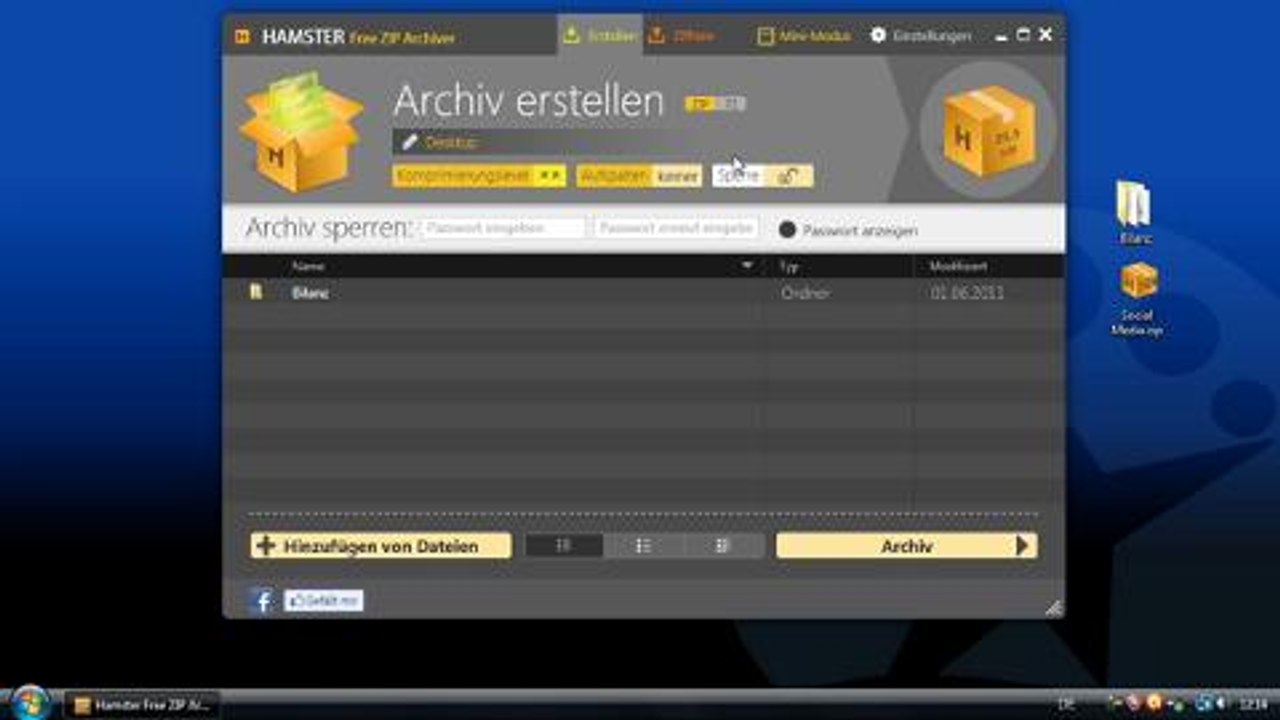This screenshot has height=720, width=1280.
Task: Click the arrow on the Archiv button
Action: [x=1022, y=546]
